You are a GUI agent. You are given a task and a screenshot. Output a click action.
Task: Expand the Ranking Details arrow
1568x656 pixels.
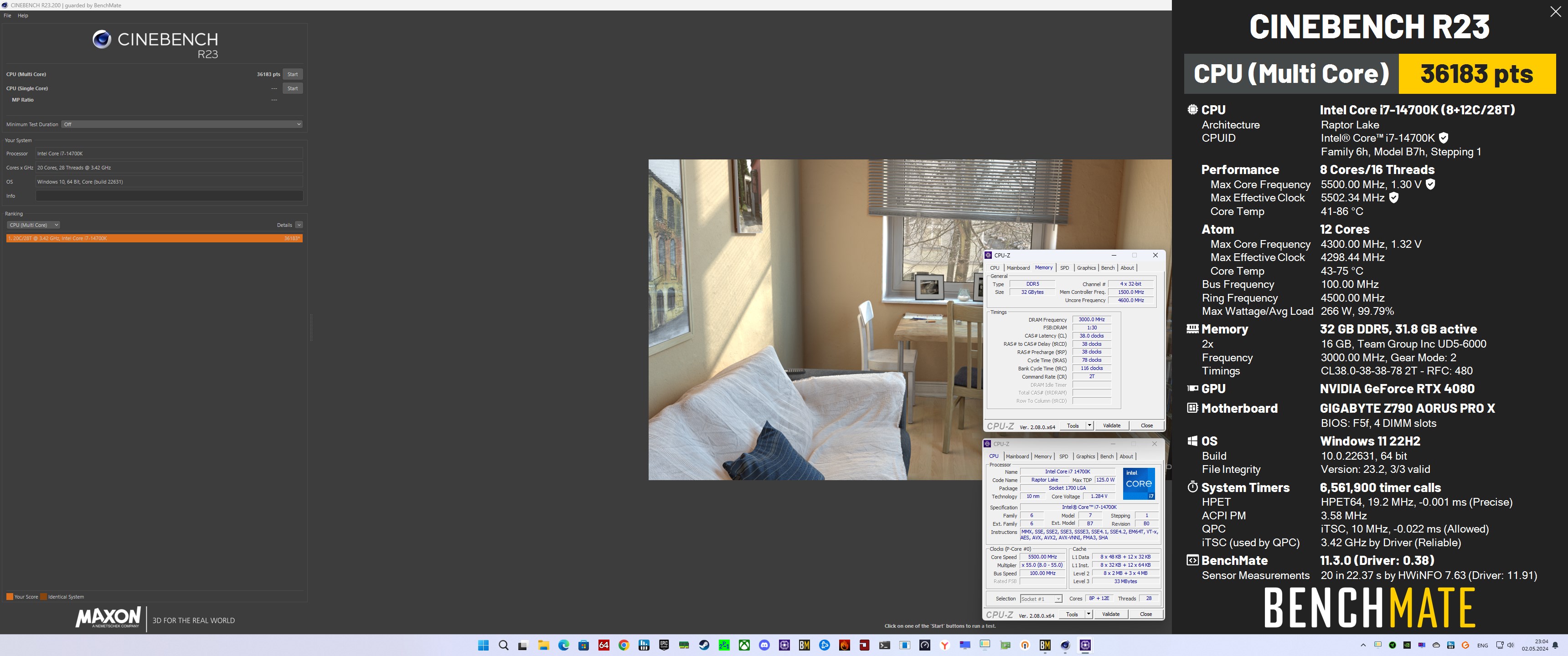pyautogui.click(x=299, y=225)
